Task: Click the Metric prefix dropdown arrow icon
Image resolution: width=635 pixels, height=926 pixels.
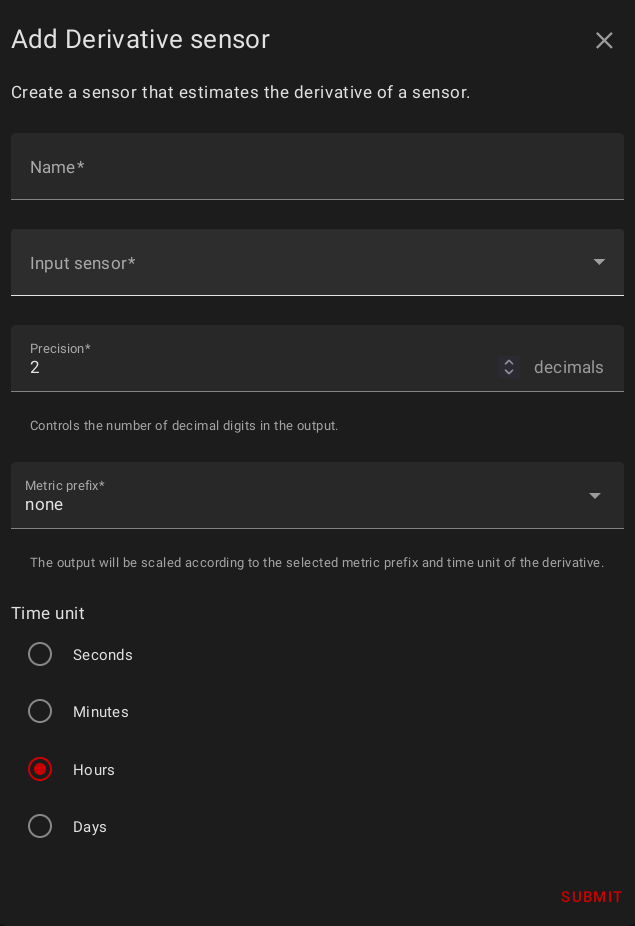Action: [x=595, y=495]
